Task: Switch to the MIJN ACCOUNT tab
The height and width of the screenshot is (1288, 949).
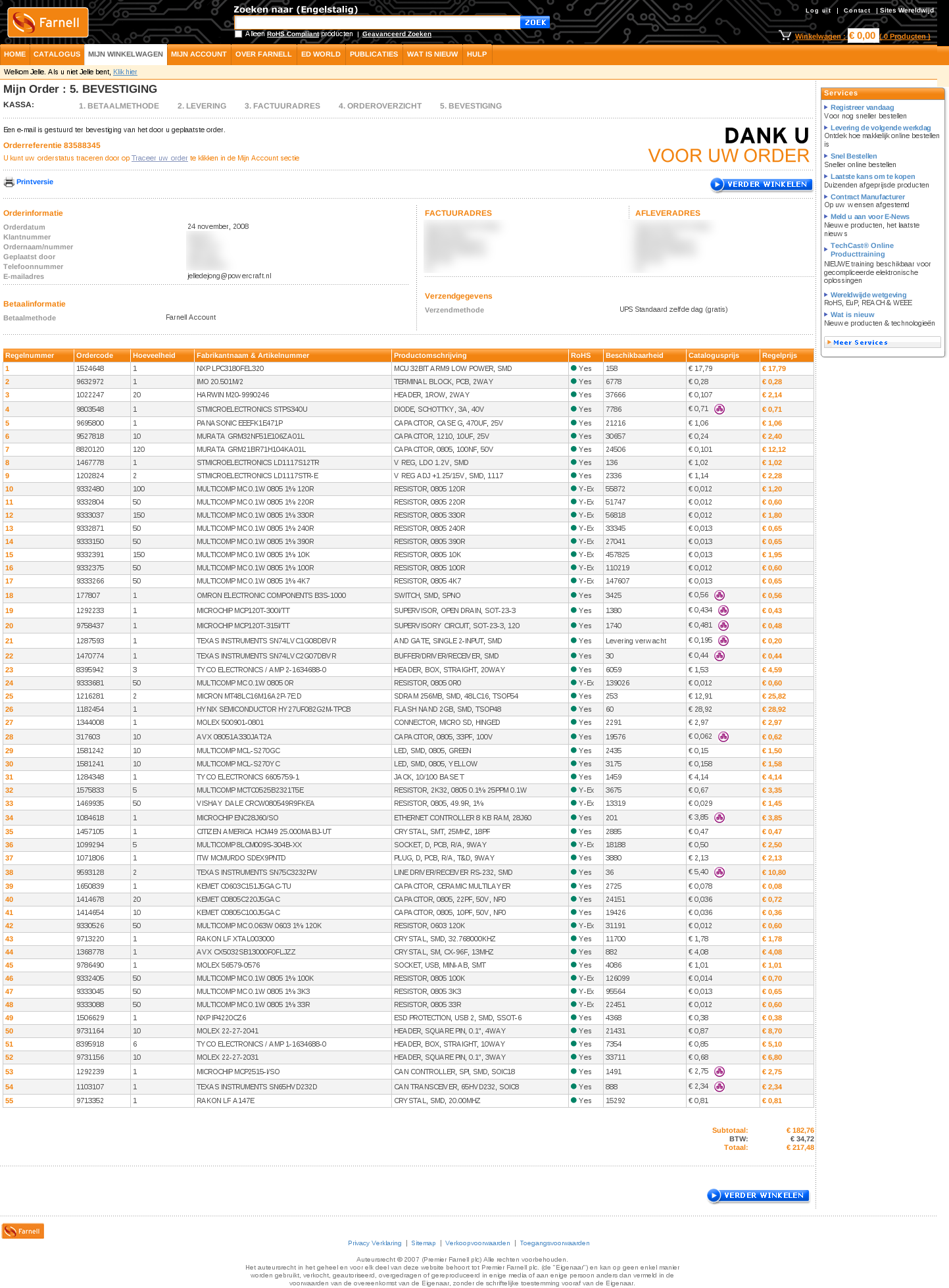Action: [199, 55]
